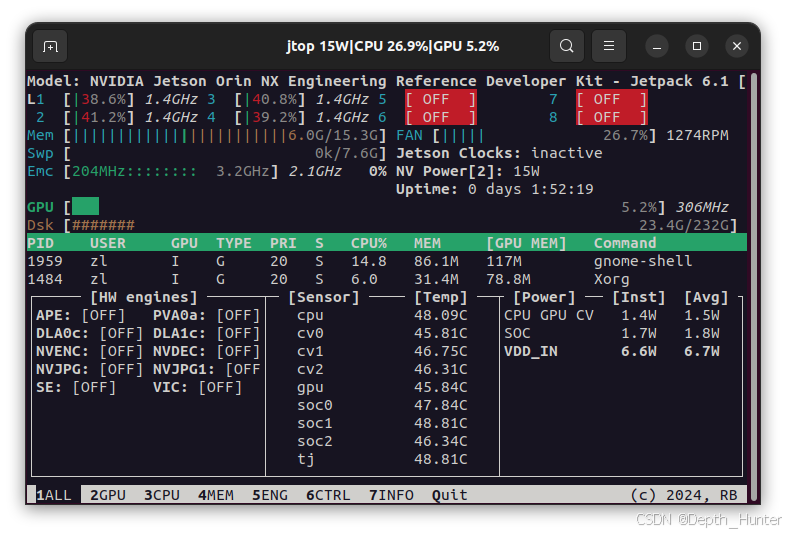
Task: Click the Command column header
Action: [x=625, y=243]
